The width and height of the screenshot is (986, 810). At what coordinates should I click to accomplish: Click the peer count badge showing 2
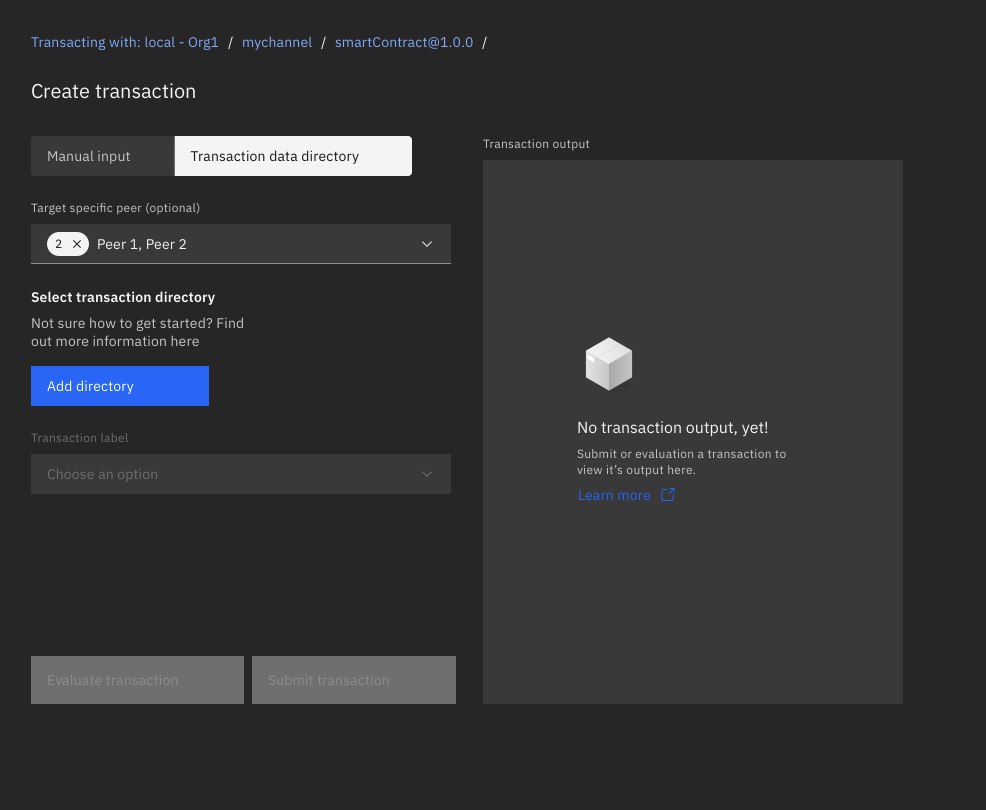[x=59, y=243]
